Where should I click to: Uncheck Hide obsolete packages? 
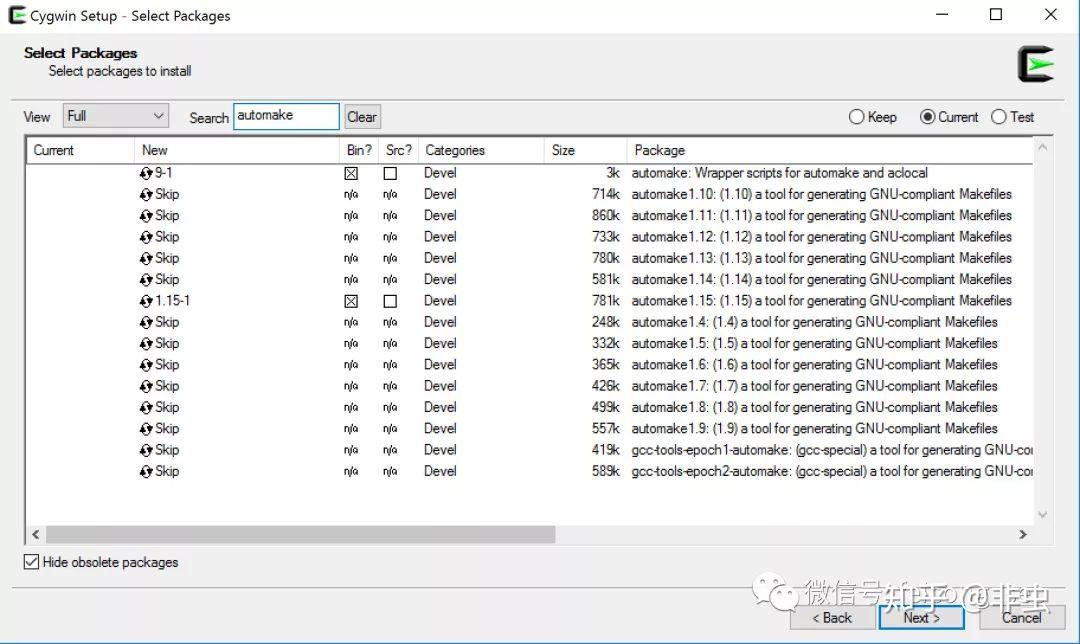coord(31,562)
